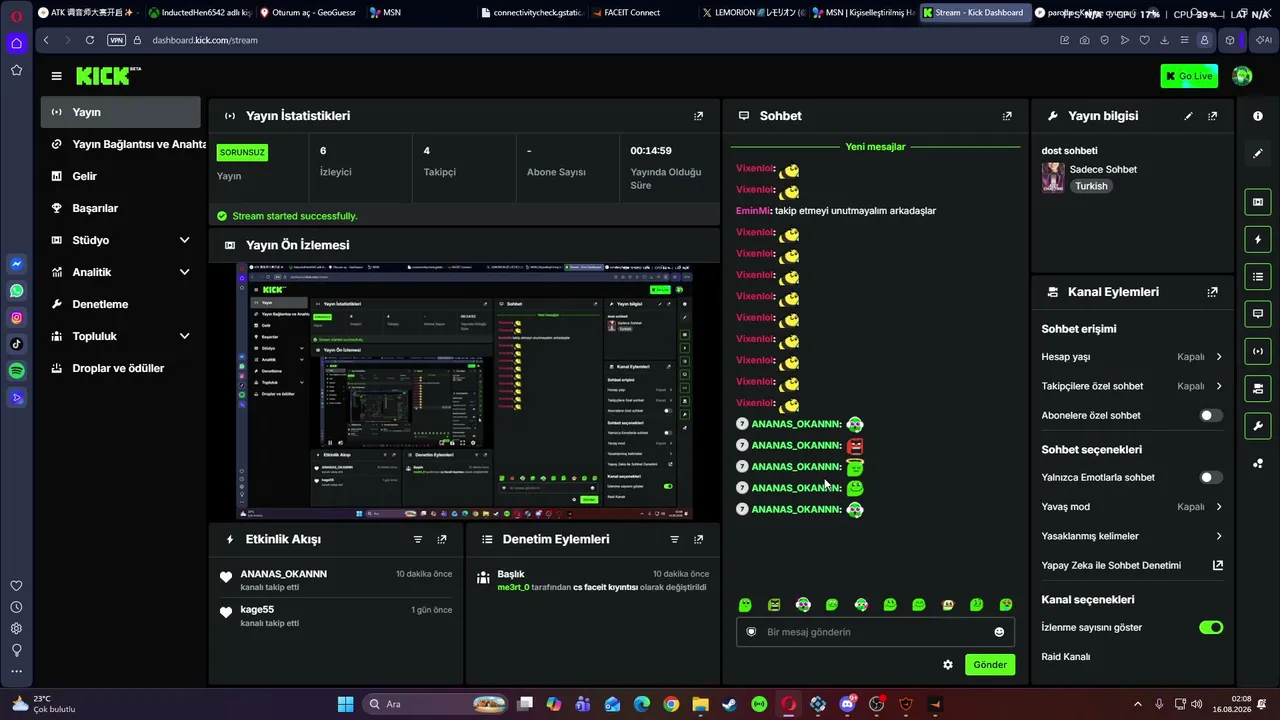The width and height of the screenshot is (1280, 720).
Task: Click ANANAS_OKANNN in Etkinlik Akışı
Action: pyautogui.click(x=284, y=574)
